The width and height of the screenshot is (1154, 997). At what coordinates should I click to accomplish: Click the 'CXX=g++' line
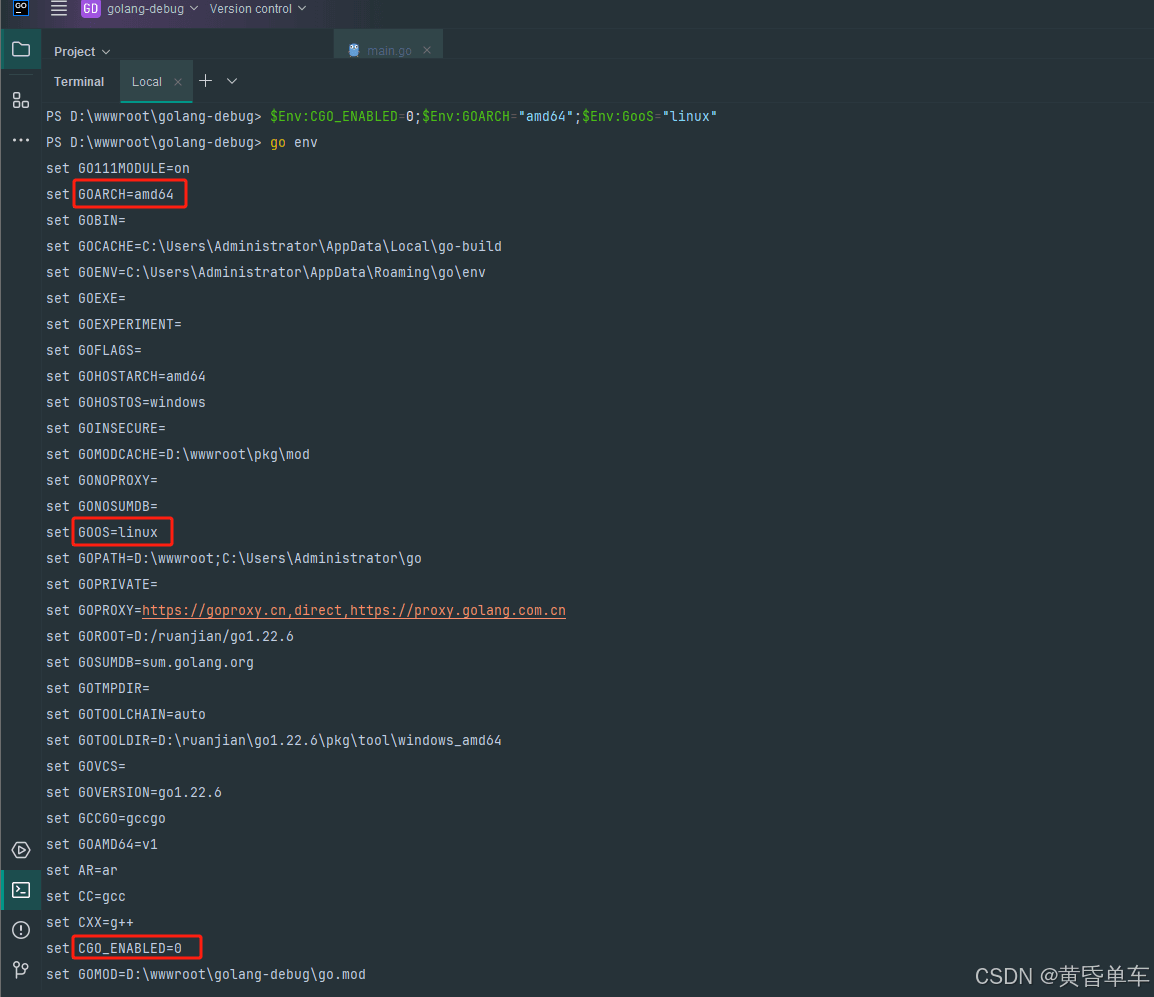coord(90,922)
